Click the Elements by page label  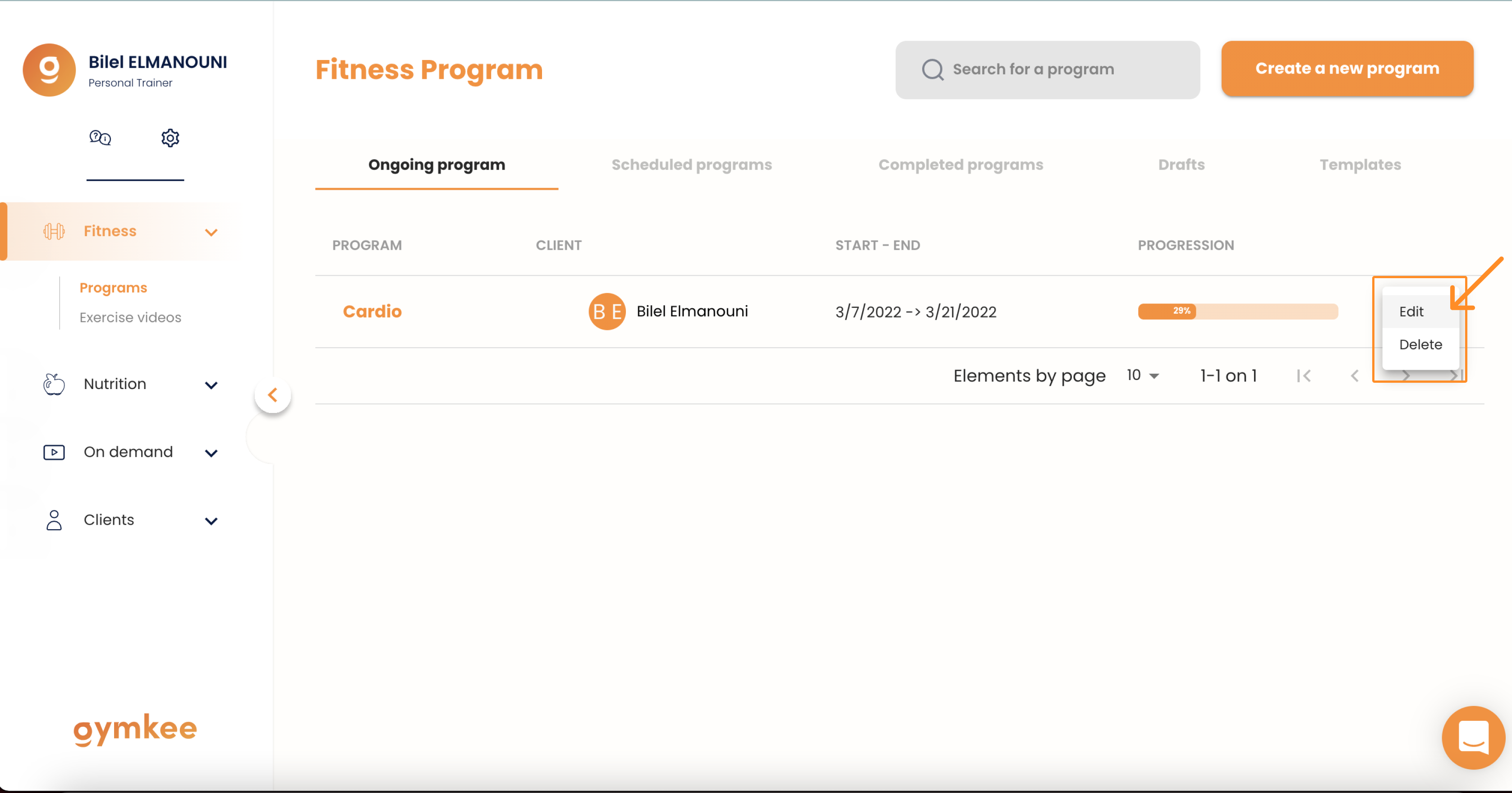pyautogui.click(x=1029, y=376)
